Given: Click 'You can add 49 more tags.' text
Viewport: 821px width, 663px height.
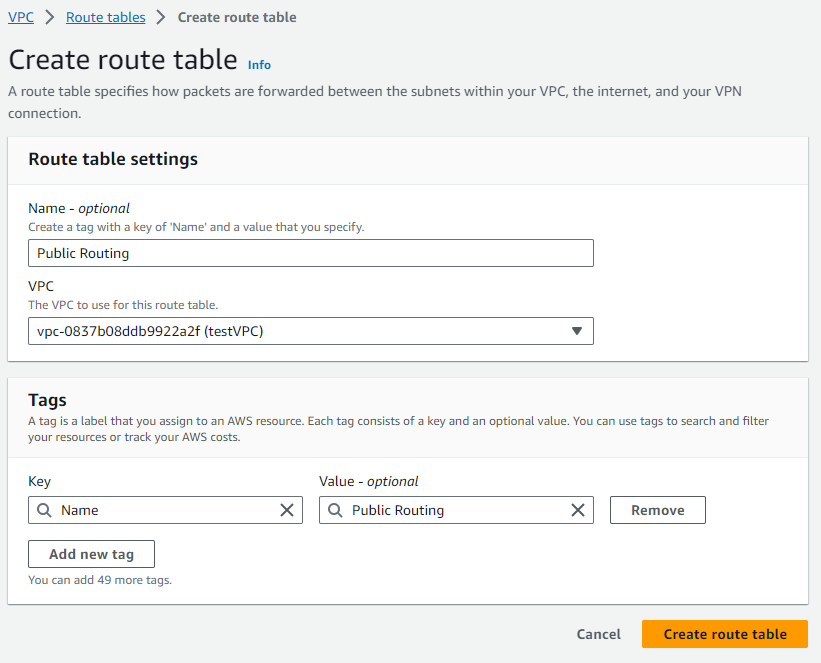Looking at the screenshot, I should click(x=100, y=580).
